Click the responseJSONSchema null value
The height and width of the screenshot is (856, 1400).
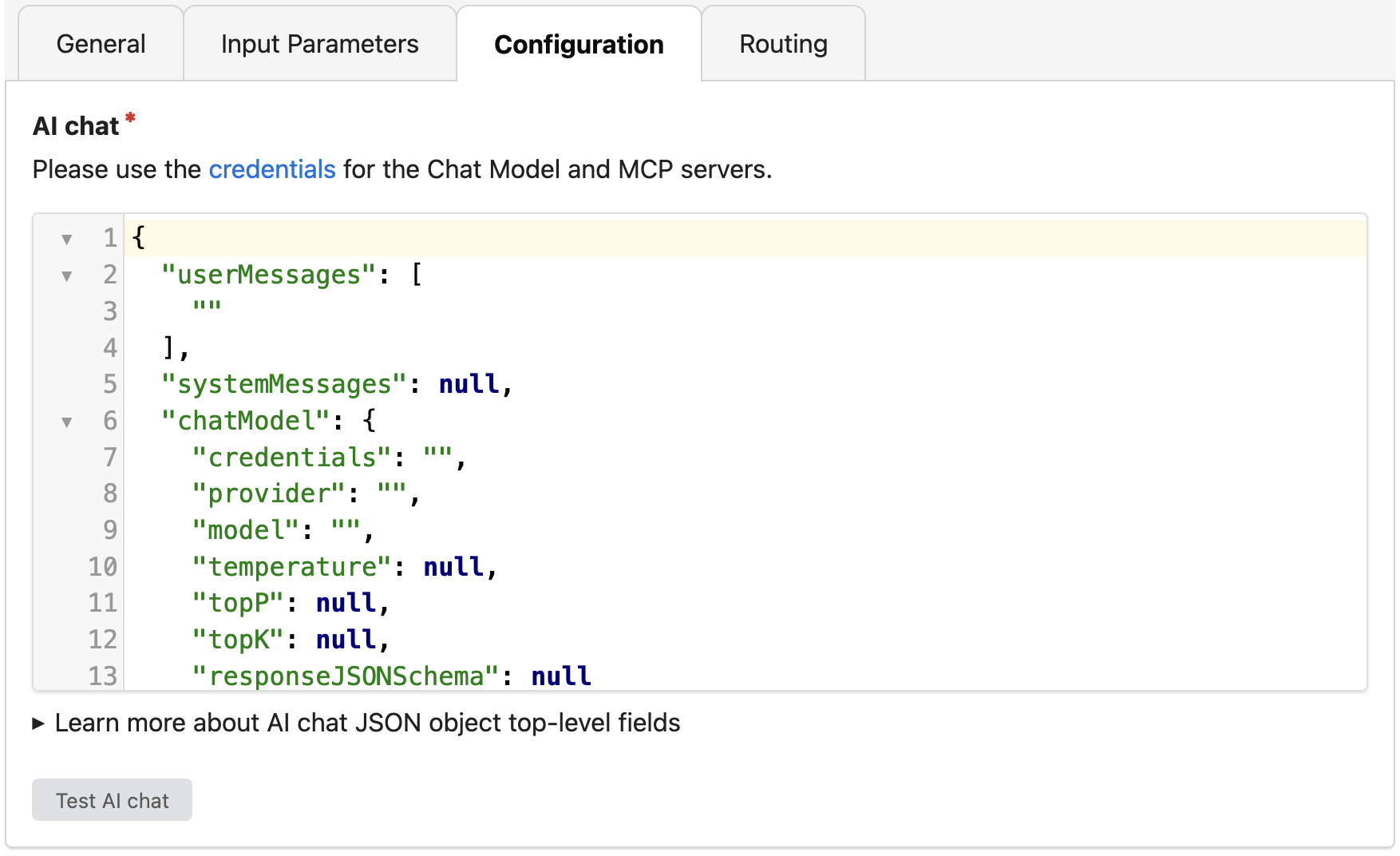[x=561, y=676]
